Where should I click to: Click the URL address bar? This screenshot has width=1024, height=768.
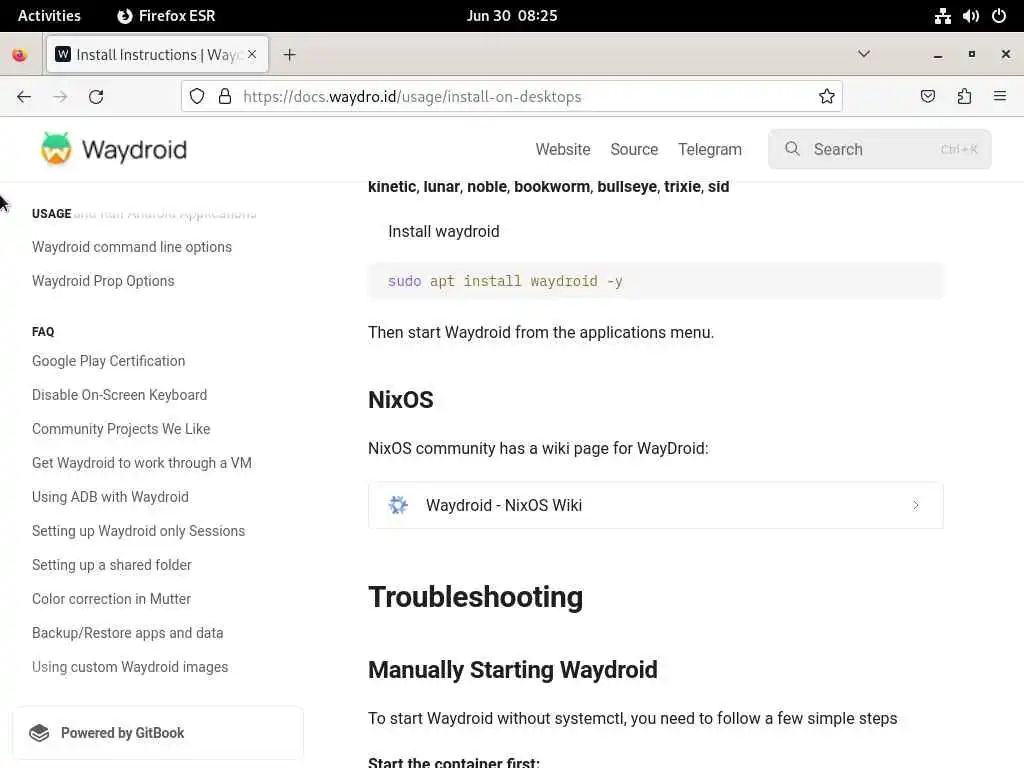tap(512, 97)
